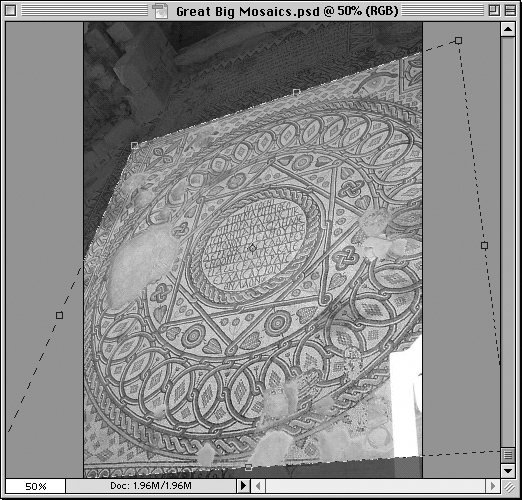This screenshot has height=500, width=522.
Task: Click the close box of Great Big Mosaics window
Action: click(10, 11)
